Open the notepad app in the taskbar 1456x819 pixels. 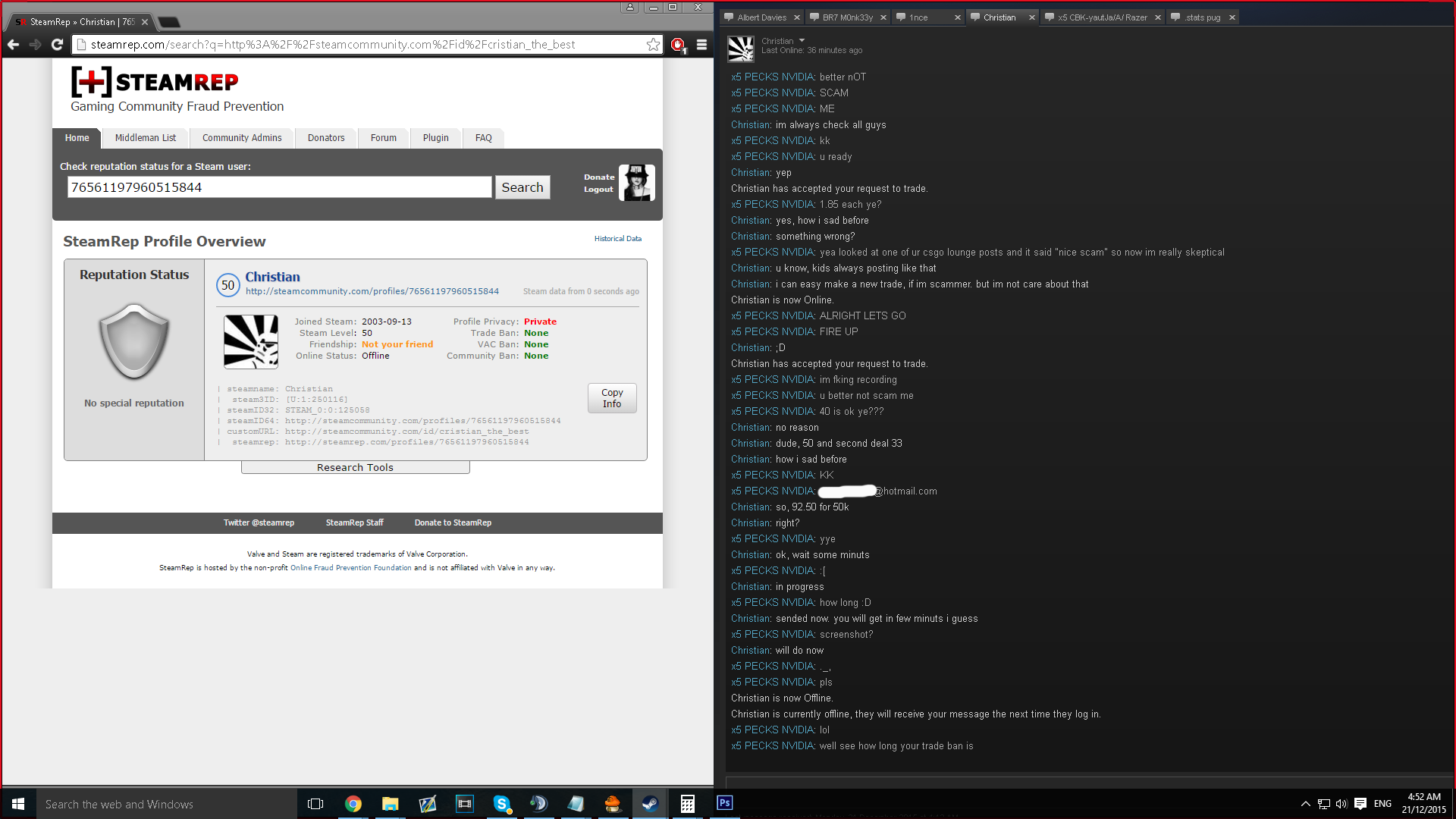click(x=576, y=804)
